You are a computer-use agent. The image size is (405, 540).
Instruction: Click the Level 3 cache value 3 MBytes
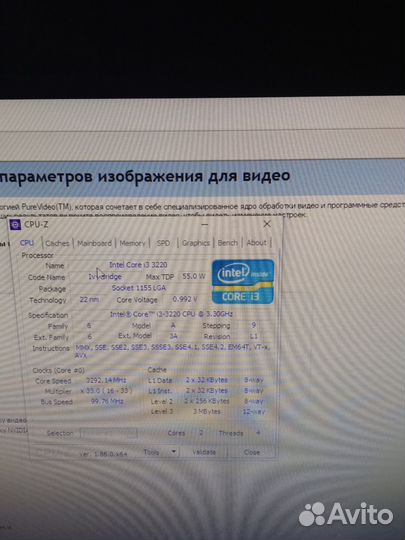pyautogui.click(x=207, y=412)
